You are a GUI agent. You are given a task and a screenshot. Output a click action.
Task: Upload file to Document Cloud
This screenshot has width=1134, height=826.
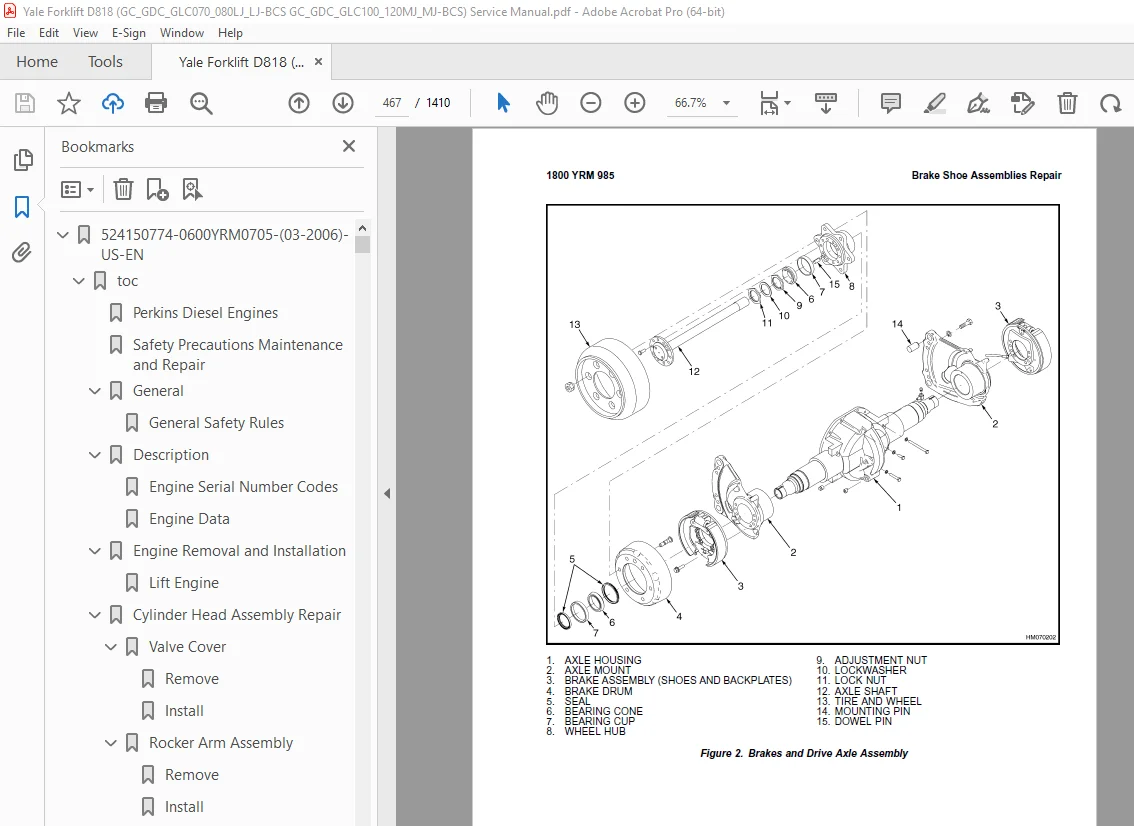[x=113, y=103]
